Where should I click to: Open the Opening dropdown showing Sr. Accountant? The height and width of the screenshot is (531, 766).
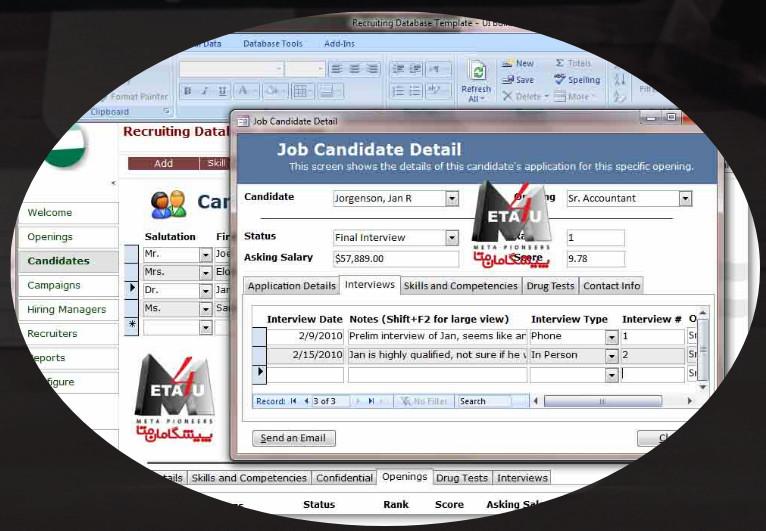pos(685,198)
